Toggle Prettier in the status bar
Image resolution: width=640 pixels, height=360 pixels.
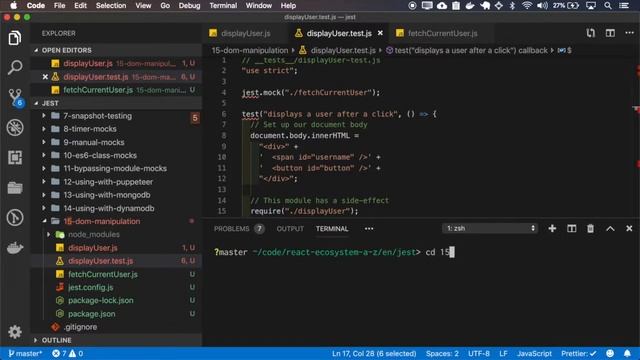click(x=578, y=353)
